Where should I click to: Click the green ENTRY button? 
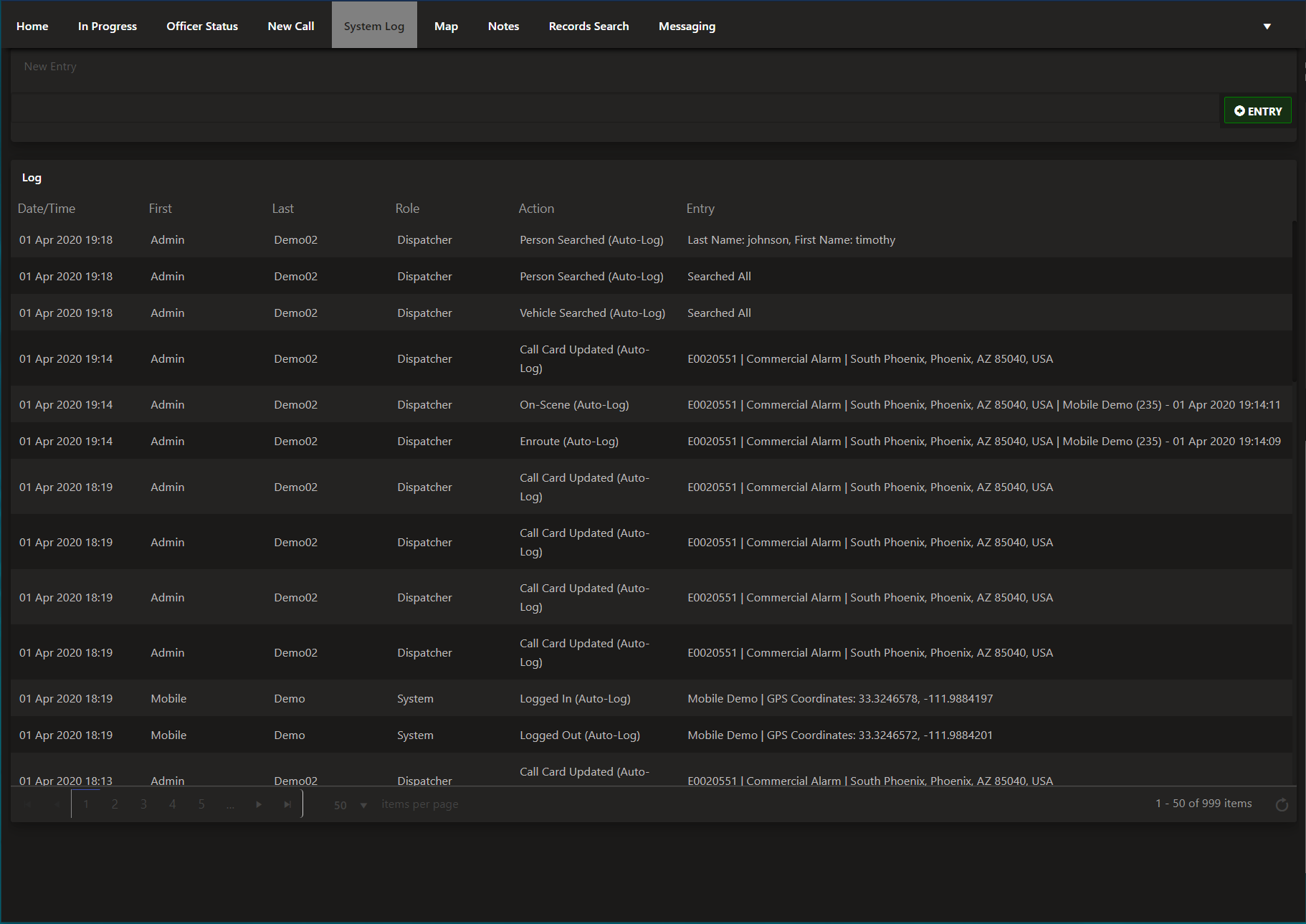click(x=1257, y=111)
